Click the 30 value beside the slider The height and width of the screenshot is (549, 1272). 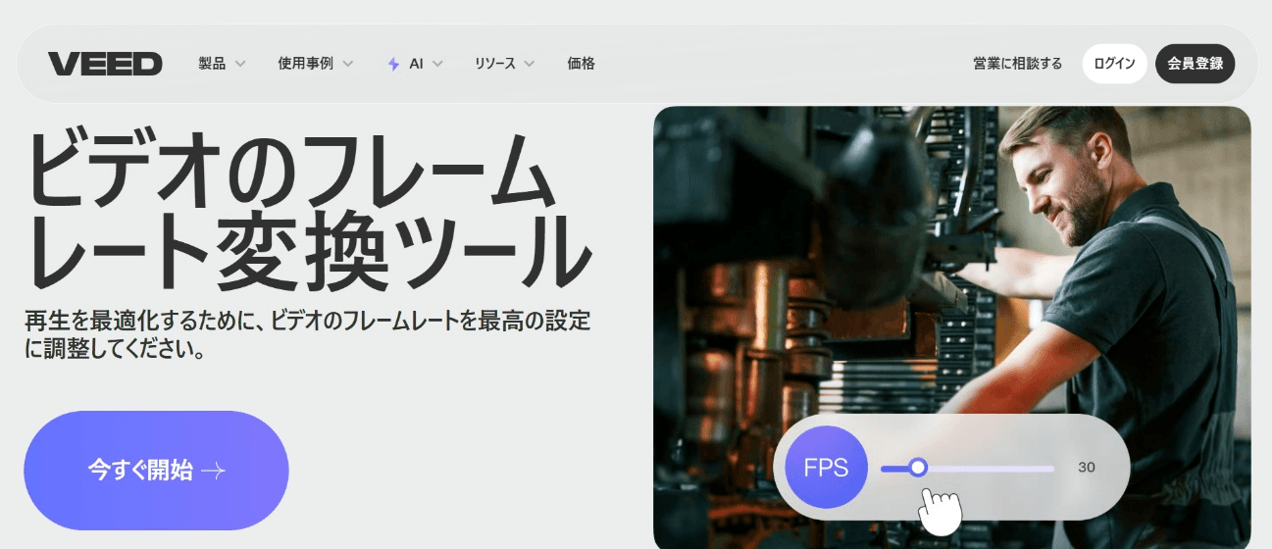(1086, 467)
